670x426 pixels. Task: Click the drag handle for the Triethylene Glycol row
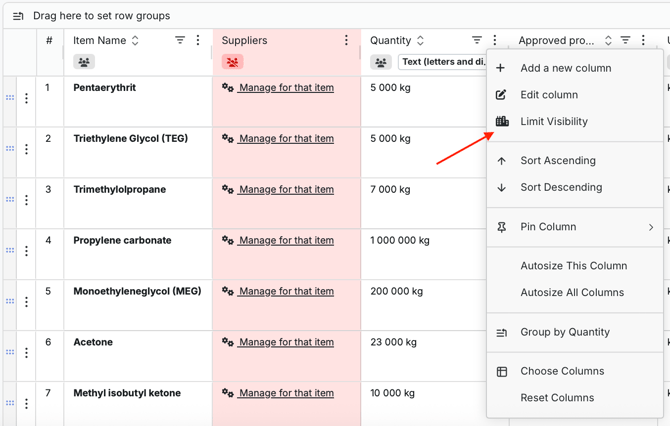[x=10, y=148]
